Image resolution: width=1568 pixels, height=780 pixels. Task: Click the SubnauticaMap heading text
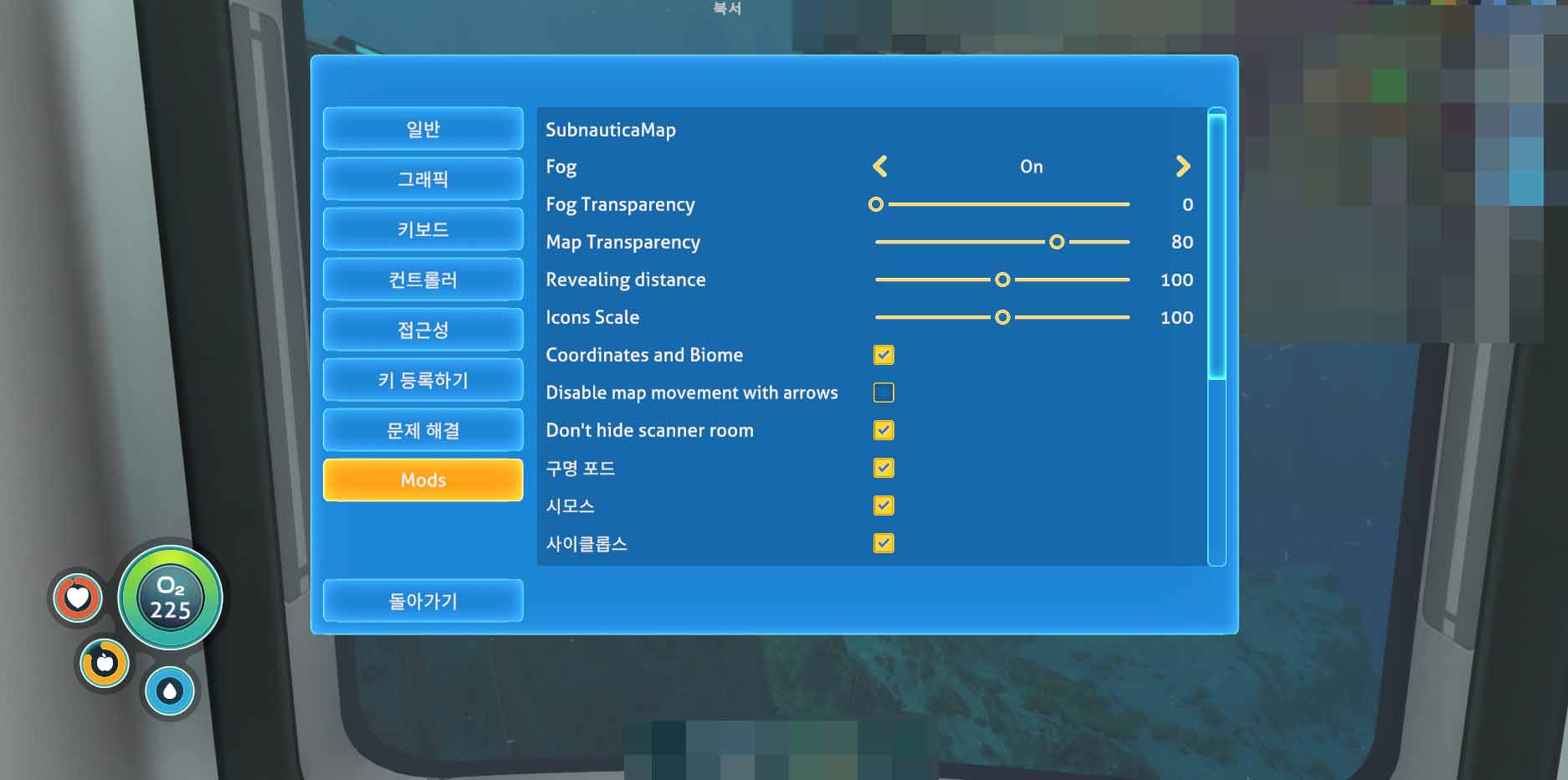(611, 130)
